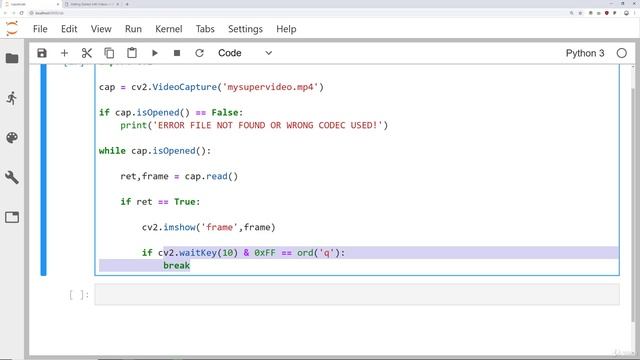
Task: Close the first browser tab
Action: click(x=57, y=4)
